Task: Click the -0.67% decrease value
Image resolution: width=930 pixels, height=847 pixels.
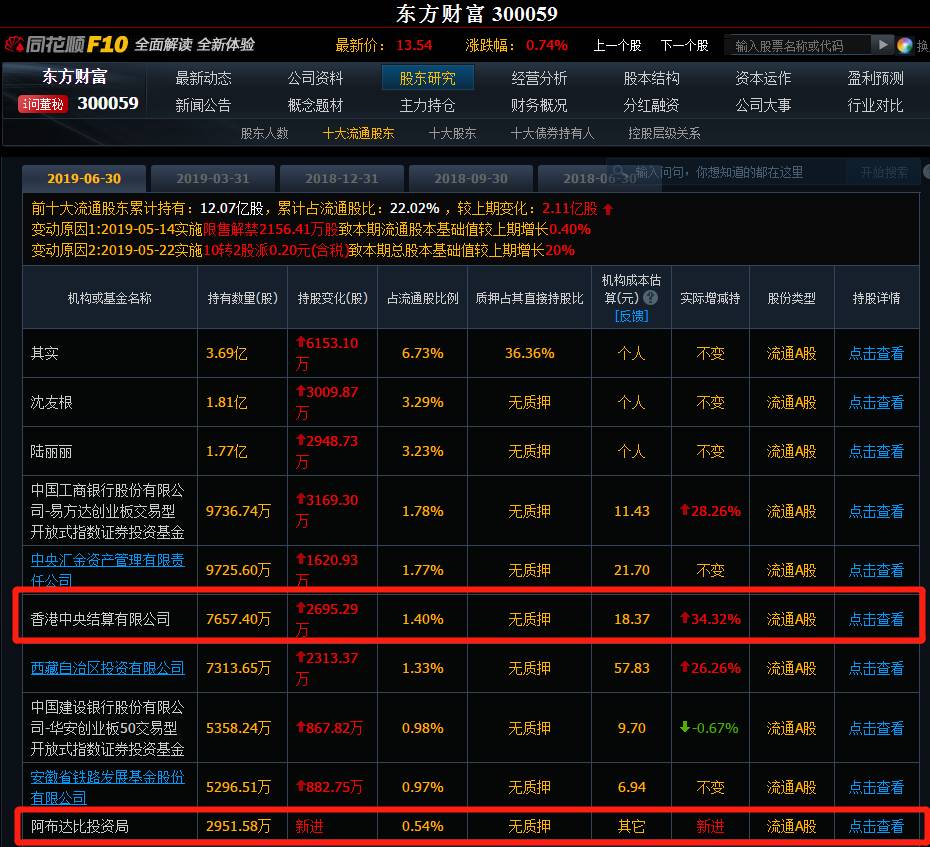Action: 709,728
